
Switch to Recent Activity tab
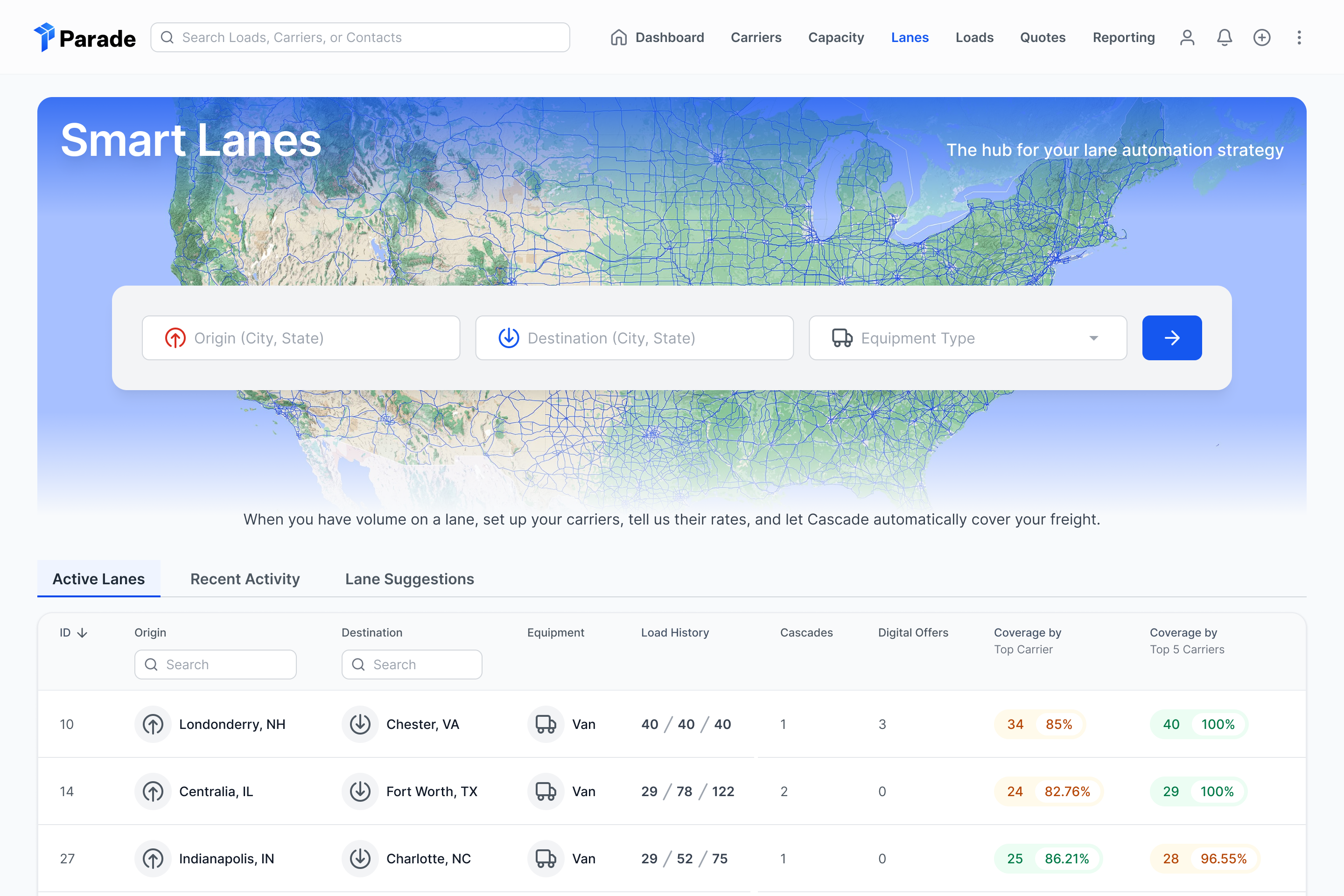[245, 579]
